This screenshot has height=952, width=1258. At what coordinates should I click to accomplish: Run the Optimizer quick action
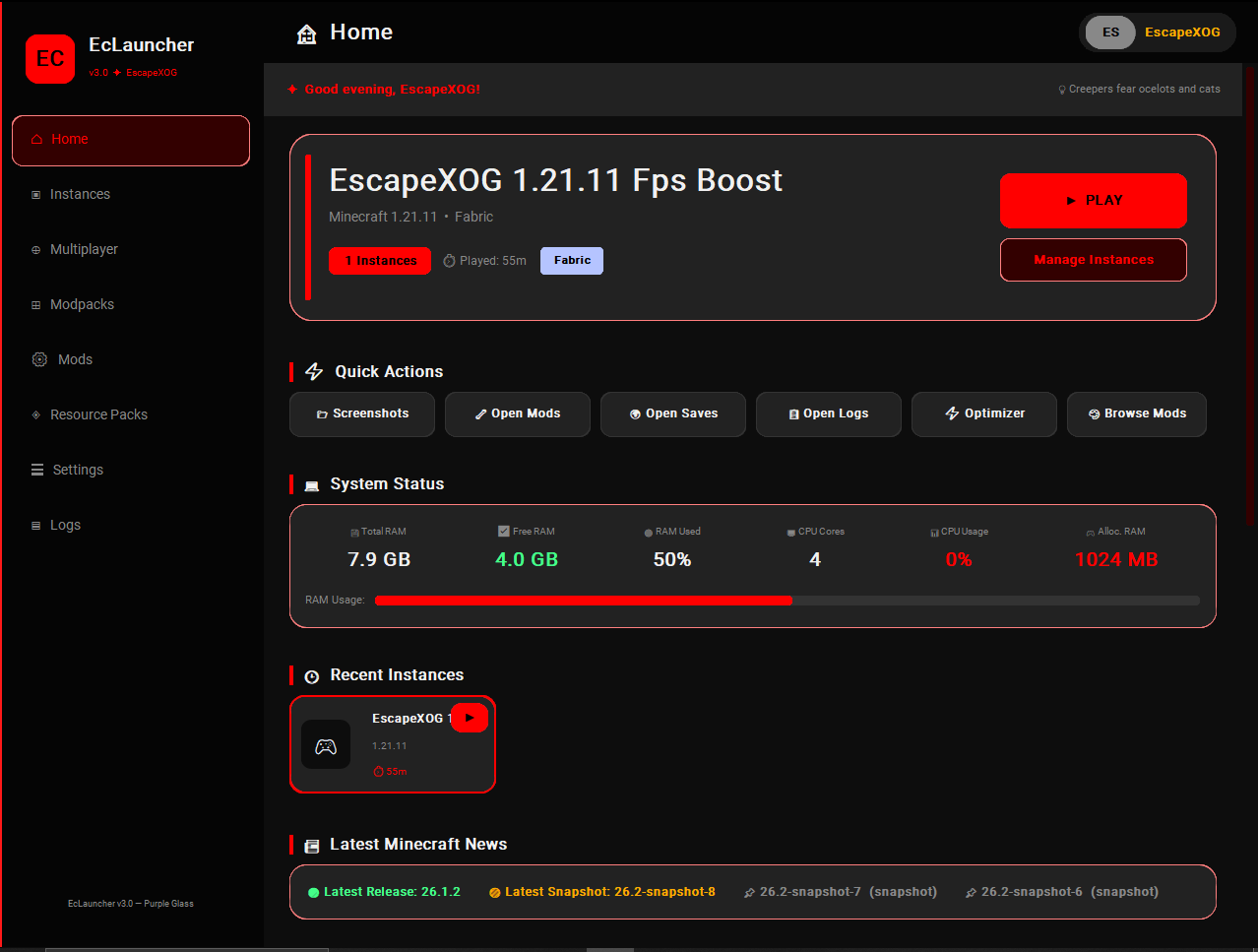(984, 414)
